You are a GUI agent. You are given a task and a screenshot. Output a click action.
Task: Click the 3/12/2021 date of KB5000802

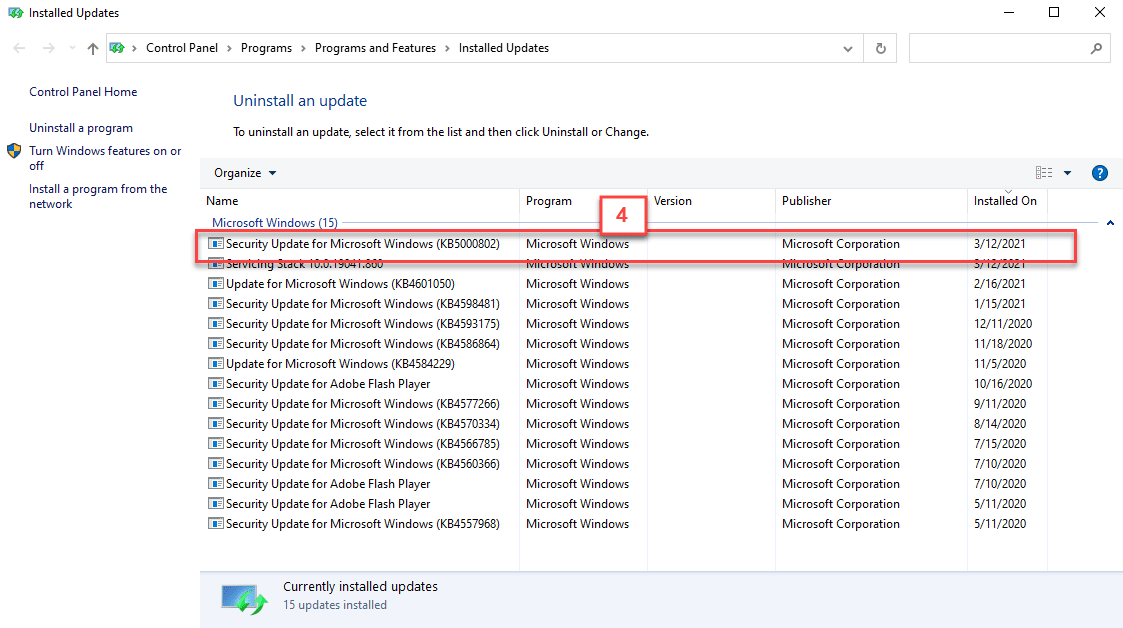[x=999, y=243]
